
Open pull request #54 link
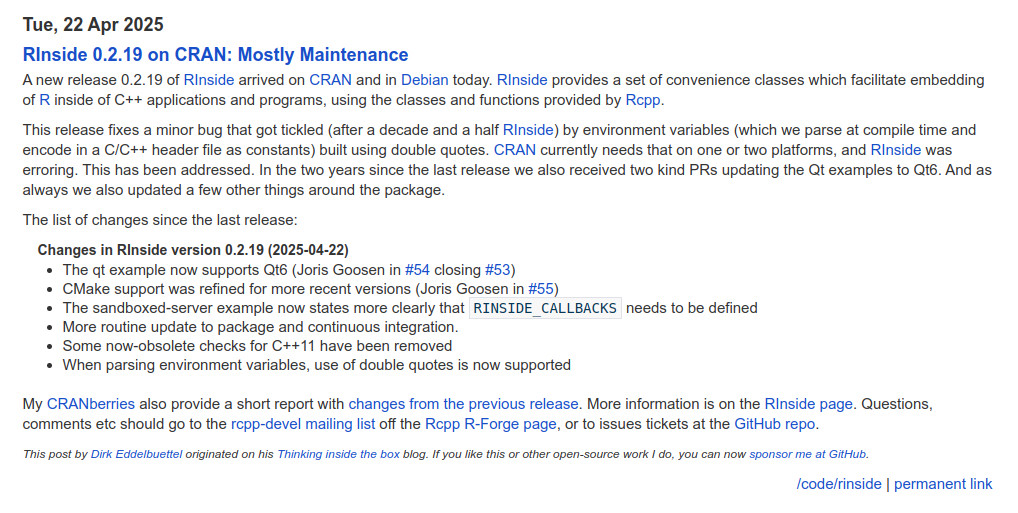pos(417,269)
